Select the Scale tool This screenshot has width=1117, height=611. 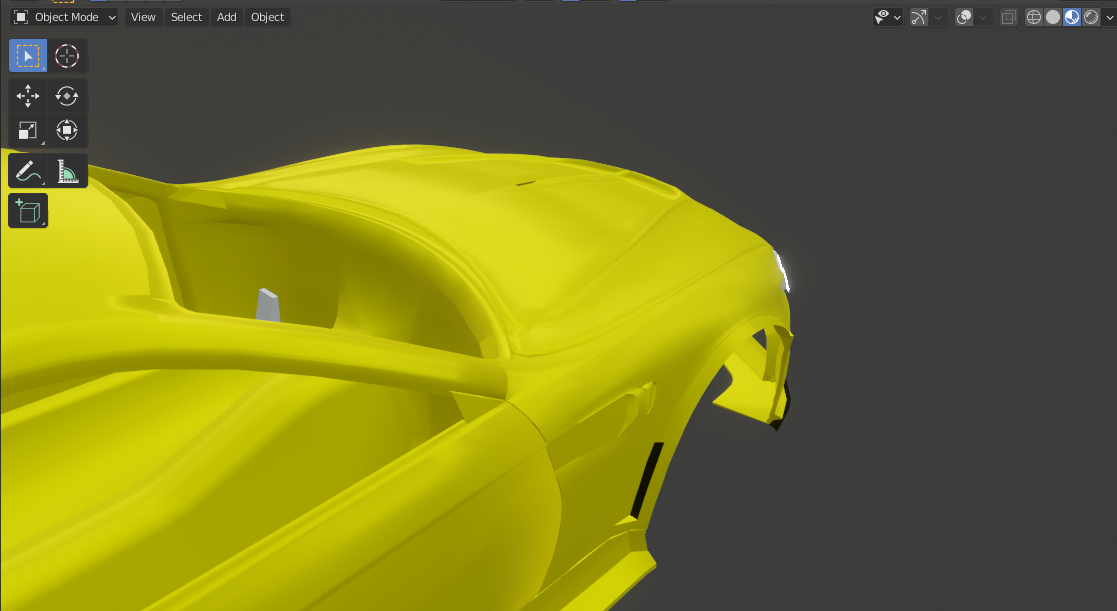point(28,130)
